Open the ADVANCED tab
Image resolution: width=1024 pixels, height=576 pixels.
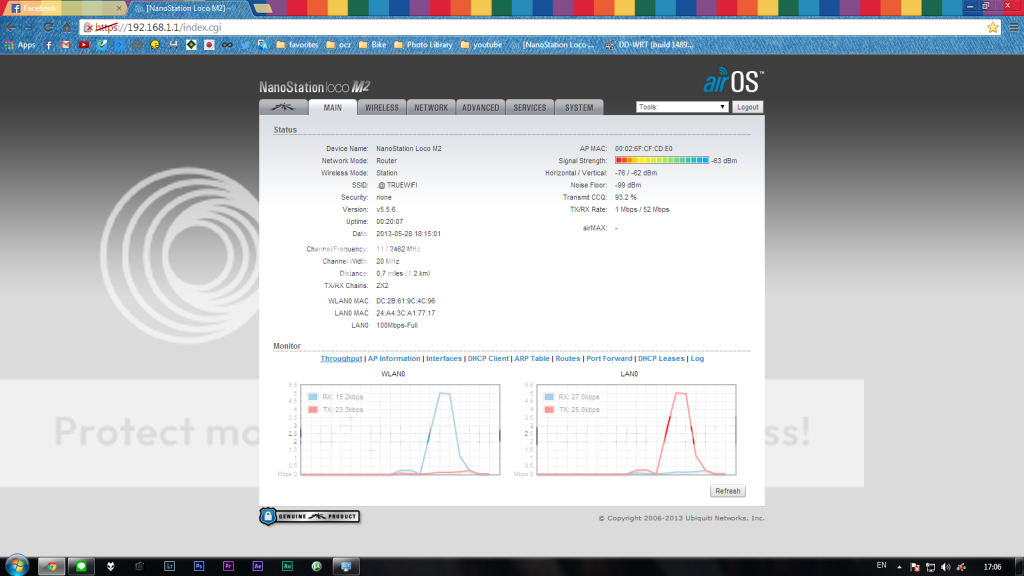pyautogui.click(x=481, y=108)
